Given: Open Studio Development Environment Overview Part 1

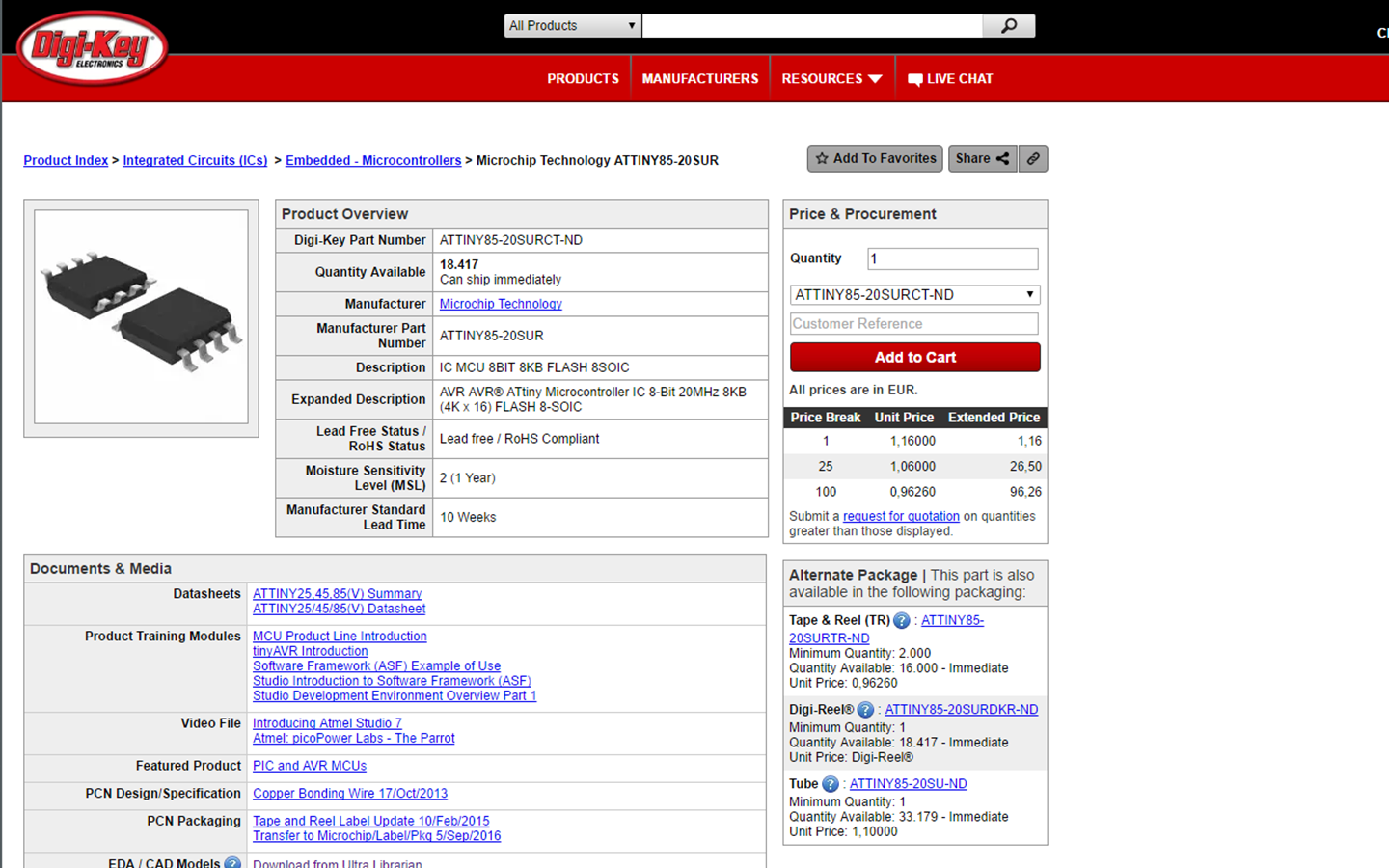Looking at the screenshot, I should (395, 696).
